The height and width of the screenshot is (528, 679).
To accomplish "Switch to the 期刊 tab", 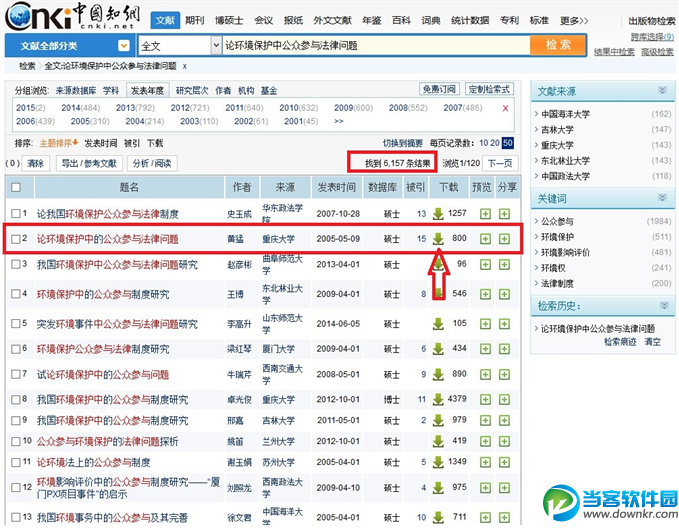I will 194,20.
